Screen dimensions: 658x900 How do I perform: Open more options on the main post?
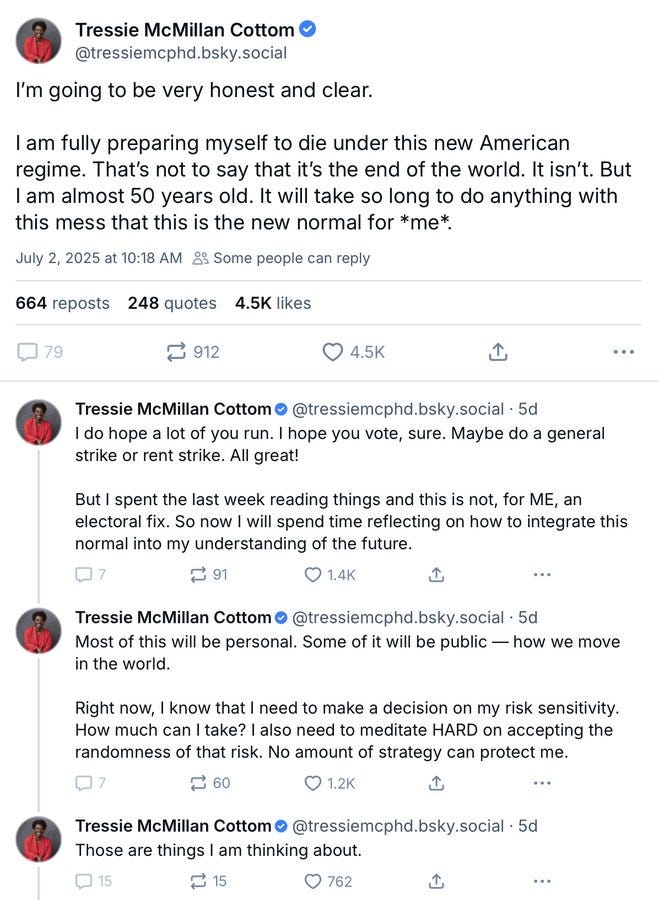pyautogui.click(x=623, y=352)
